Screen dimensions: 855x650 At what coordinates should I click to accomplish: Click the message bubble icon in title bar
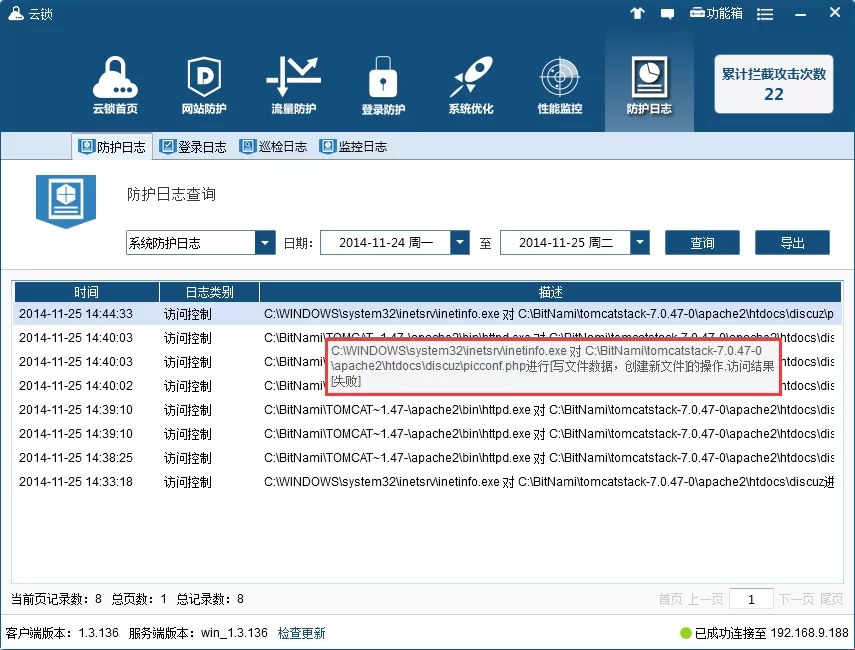pyautogui.click(x=667, y=14)
